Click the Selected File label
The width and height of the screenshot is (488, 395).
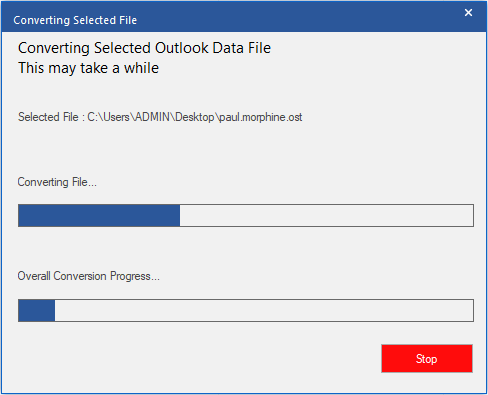pyautogui.click(x=48, y=117)
